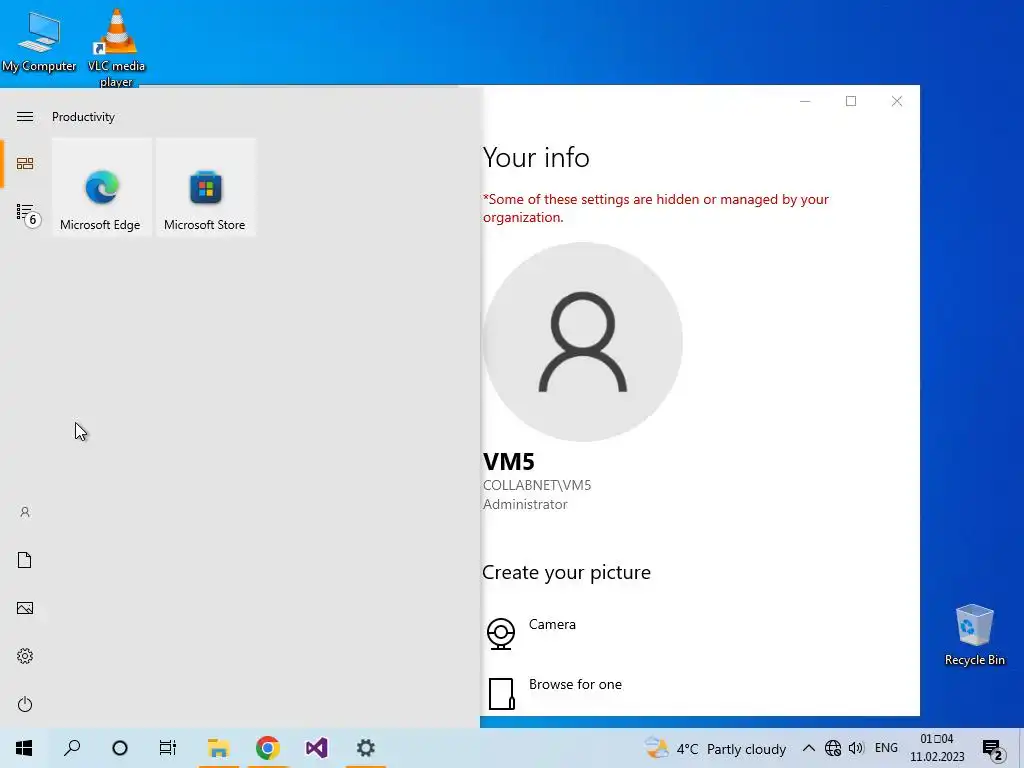
Task: Click the VM5 account name text
Action: 509,462
